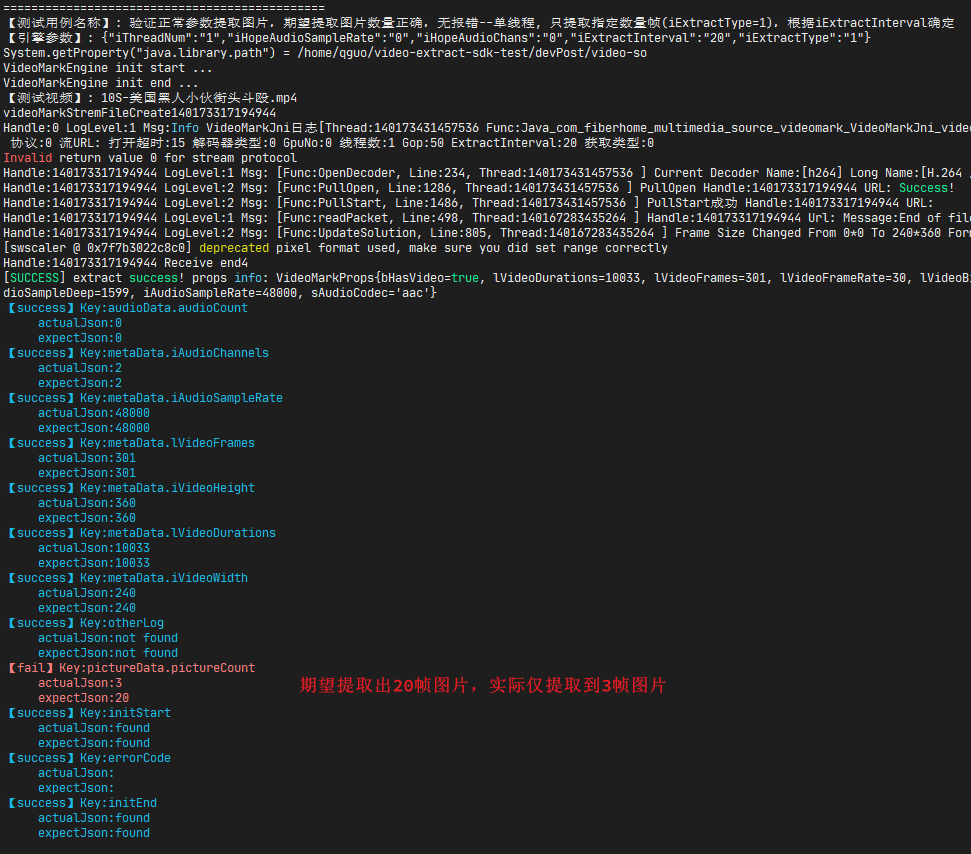Click Key:audioData.audioCount result header
Screen dimensions: 971x854
point(128,308)
